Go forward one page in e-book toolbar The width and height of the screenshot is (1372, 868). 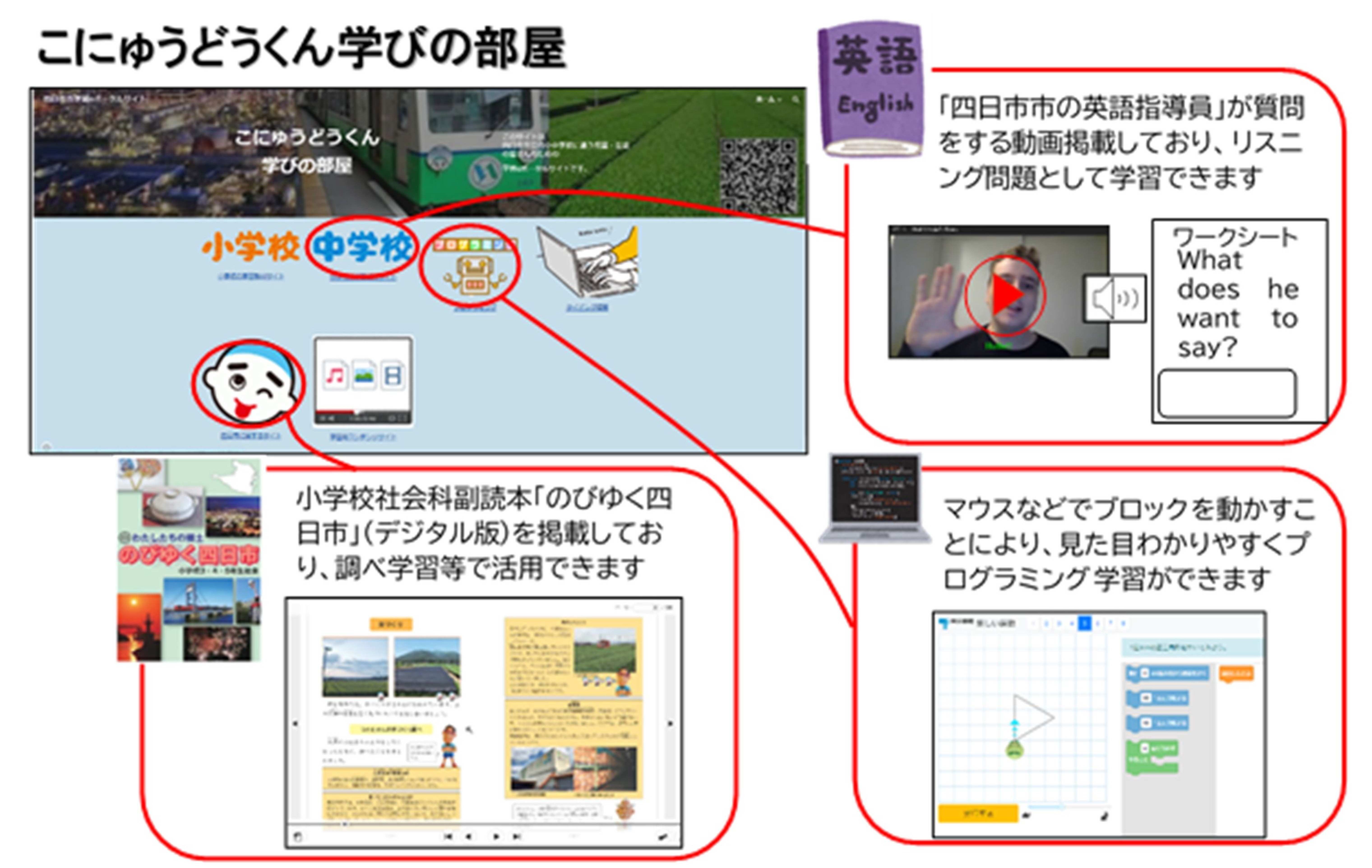click(496, 837)
